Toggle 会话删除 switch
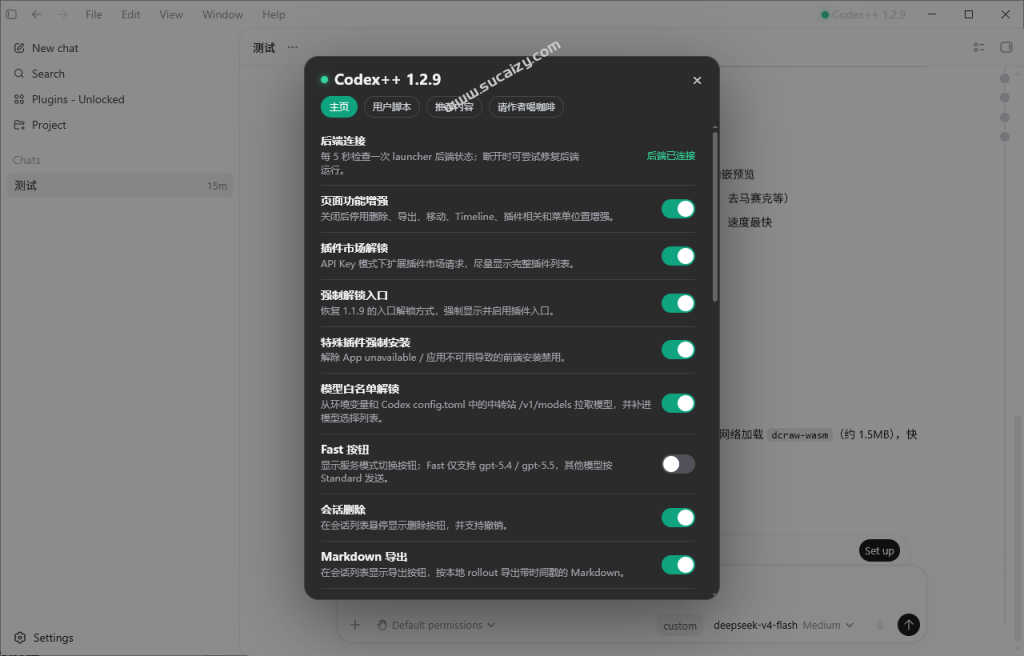The image size is (1024, 656). point(677,517)
